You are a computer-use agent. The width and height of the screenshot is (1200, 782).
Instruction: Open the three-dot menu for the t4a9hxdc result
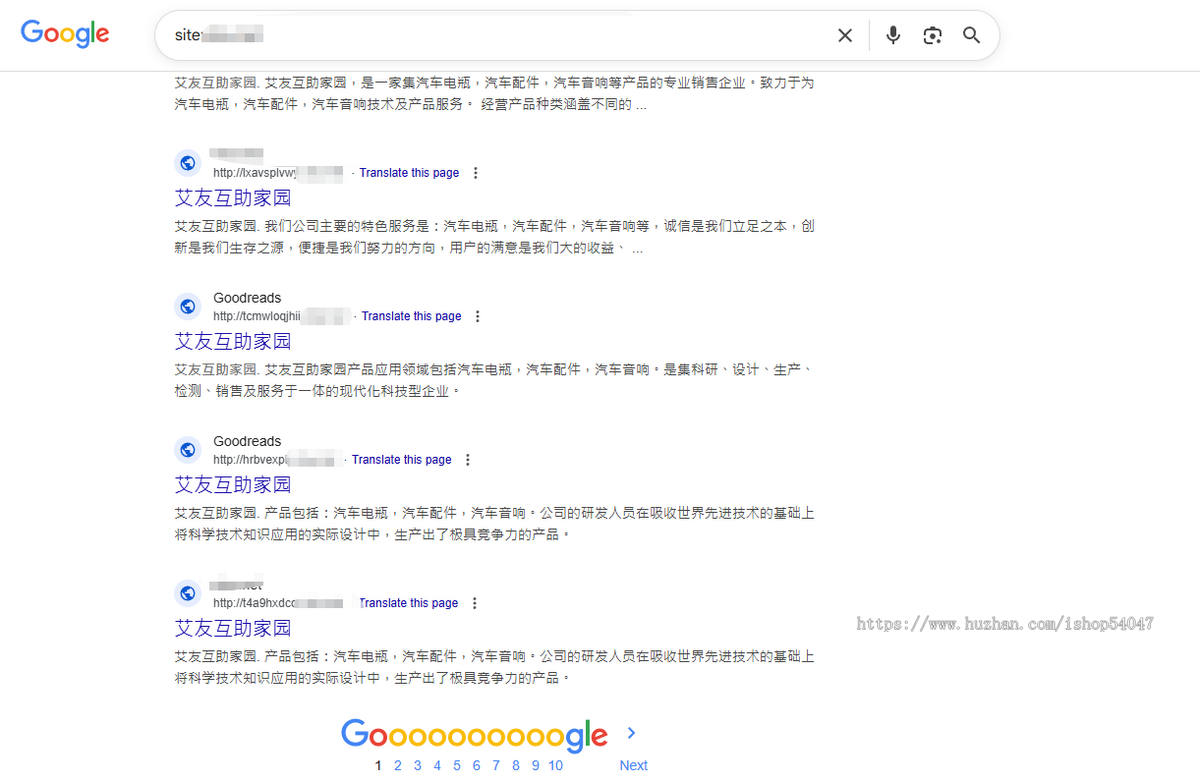pos(474,602)
